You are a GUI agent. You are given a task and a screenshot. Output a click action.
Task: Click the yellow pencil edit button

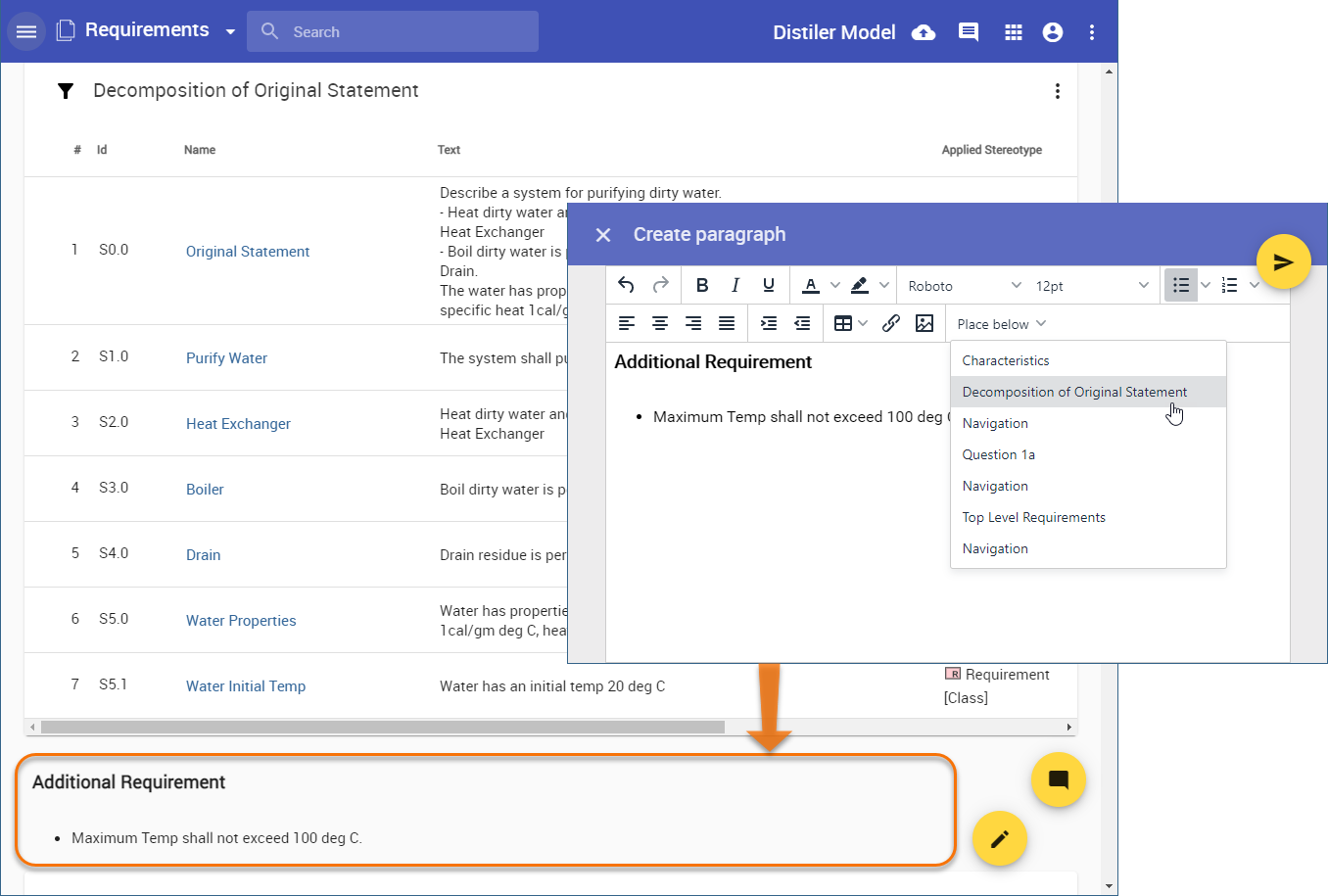click(999, 839)
